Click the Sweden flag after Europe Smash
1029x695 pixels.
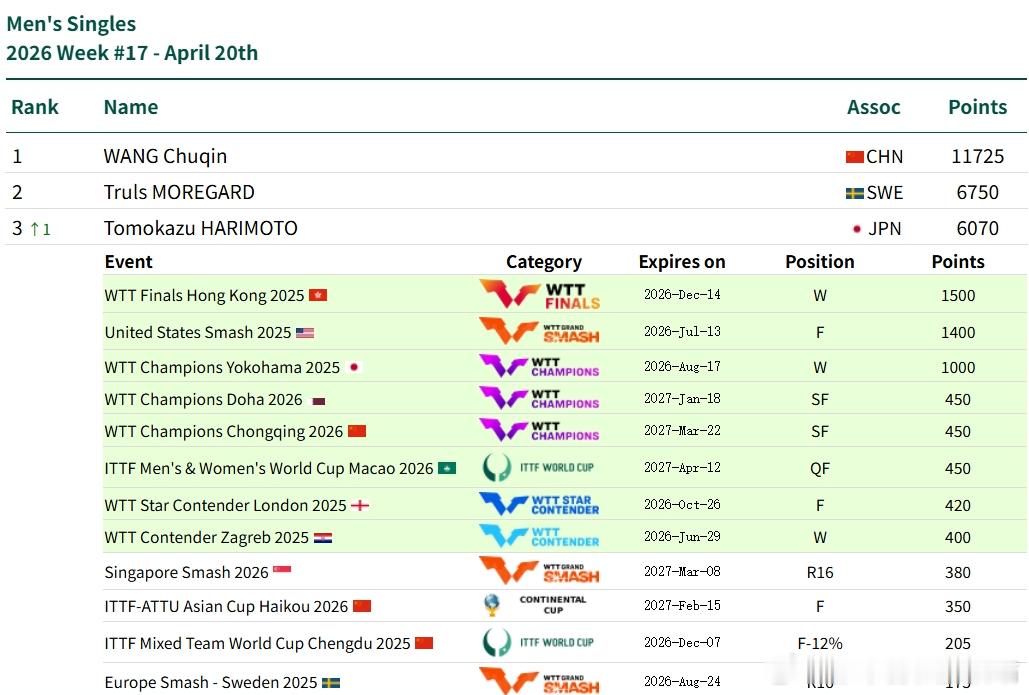(331, 683)
